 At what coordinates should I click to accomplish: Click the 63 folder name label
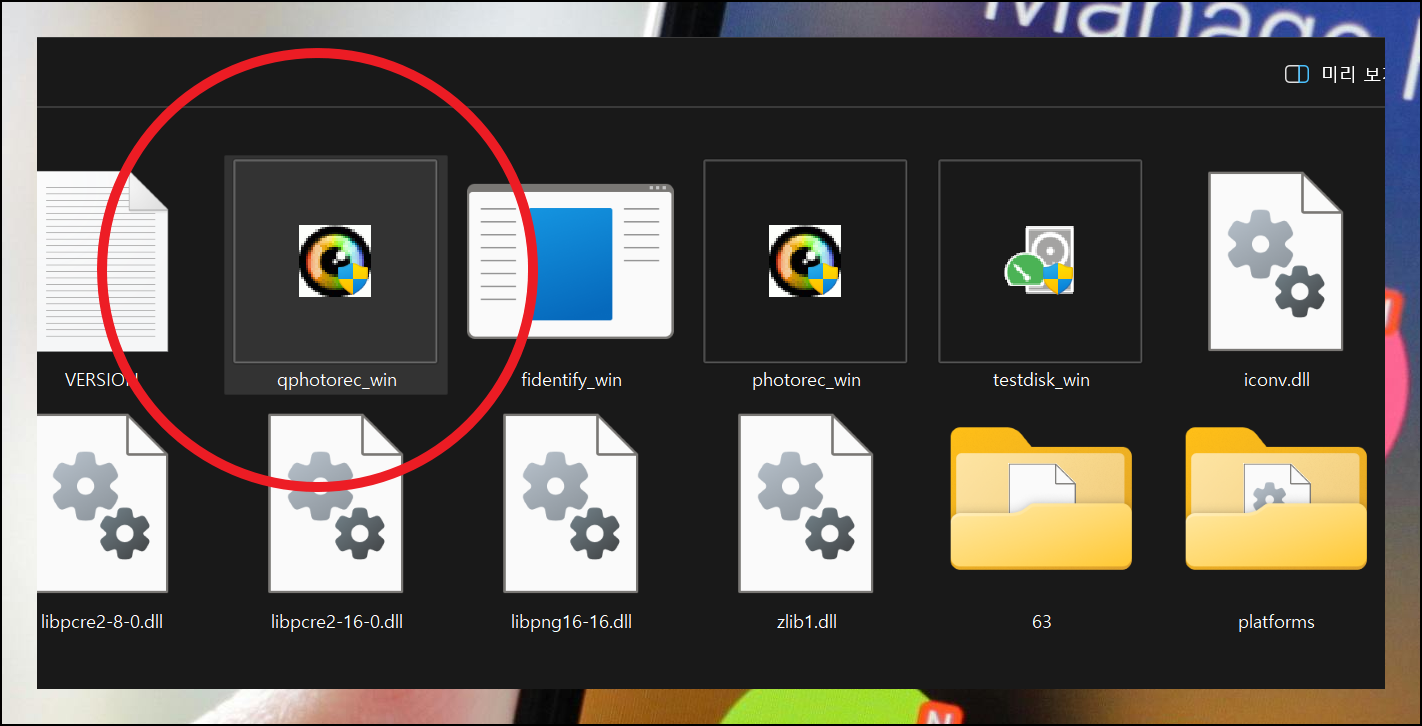point(1041,622)
